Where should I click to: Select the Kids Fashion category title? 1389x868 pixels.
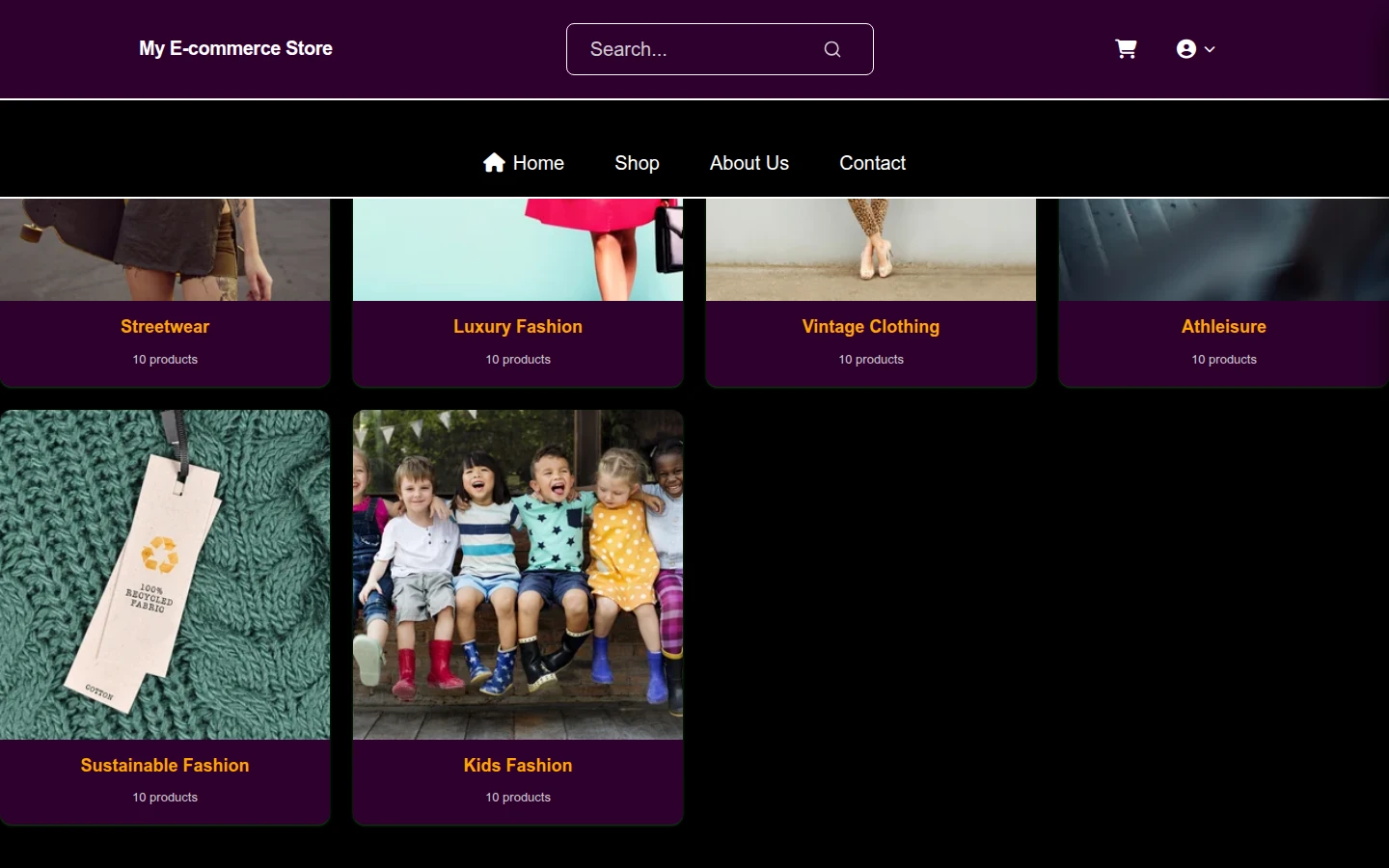518,765
